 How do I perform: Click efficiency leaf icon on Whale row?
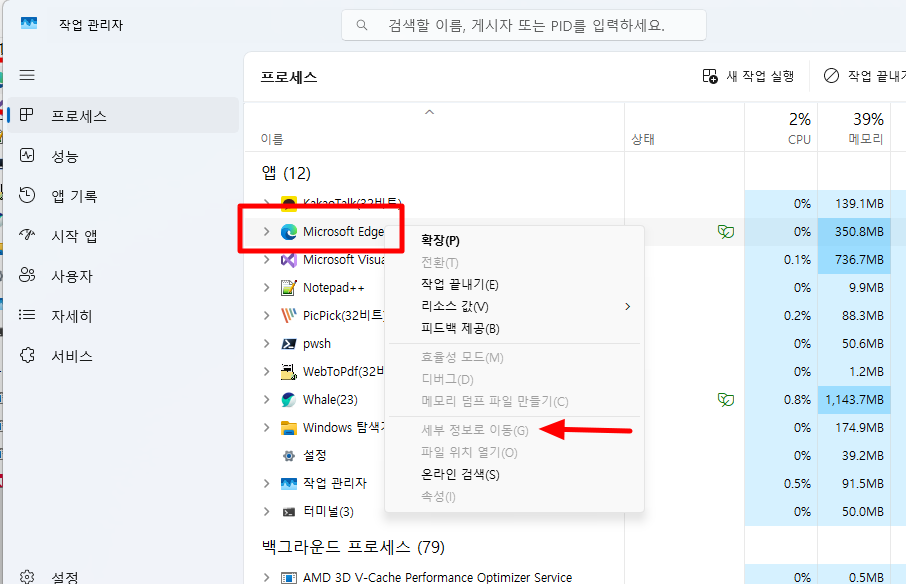(726, 400)
